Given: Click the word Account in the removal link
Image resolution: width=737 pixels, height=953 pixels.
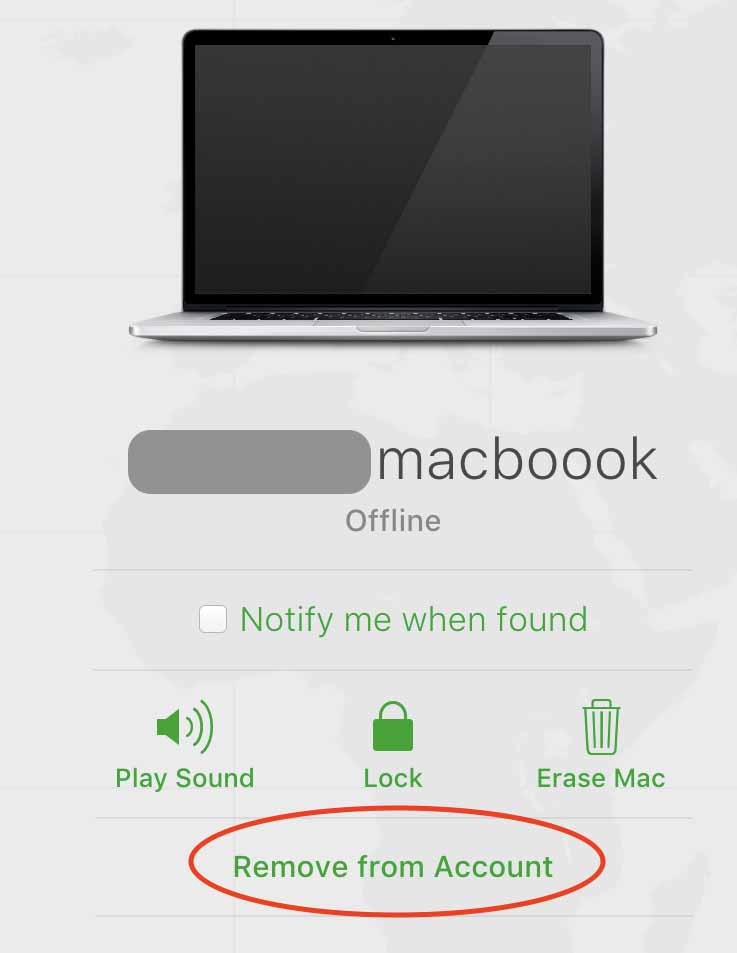Looking at the screenshot, I should tap(493, 866).
